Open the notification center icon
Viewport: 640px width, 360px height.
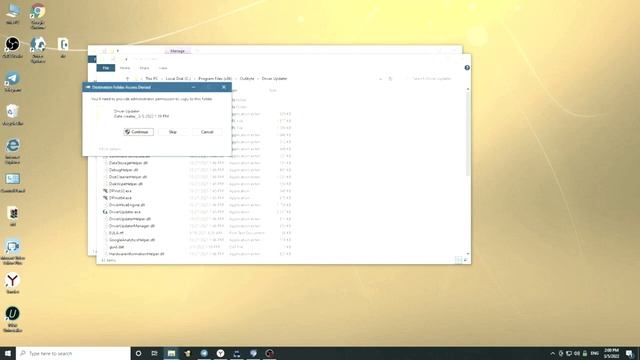[x=630, y=353]
